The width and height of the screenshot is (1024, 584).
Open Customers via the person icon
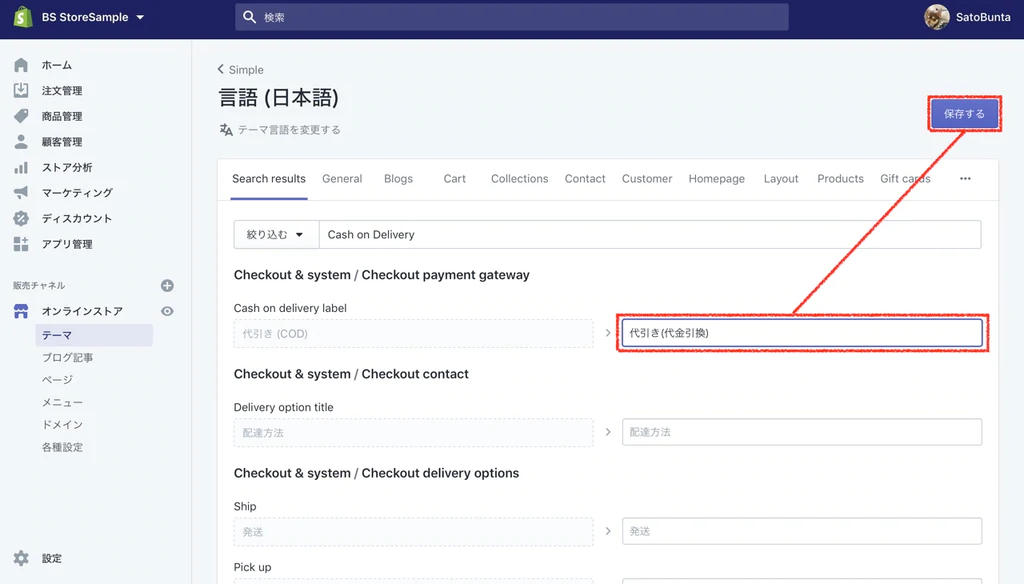pos(21,142)
